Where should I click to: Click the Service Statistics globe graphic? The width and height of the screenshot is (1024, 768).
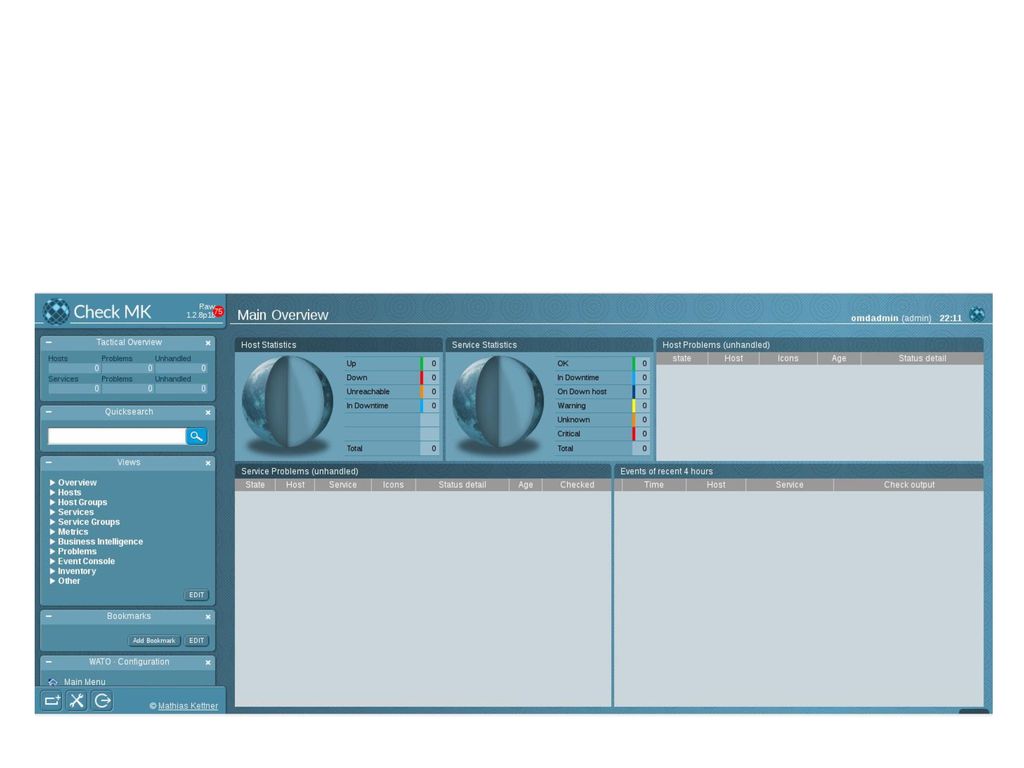coord(498,402)
